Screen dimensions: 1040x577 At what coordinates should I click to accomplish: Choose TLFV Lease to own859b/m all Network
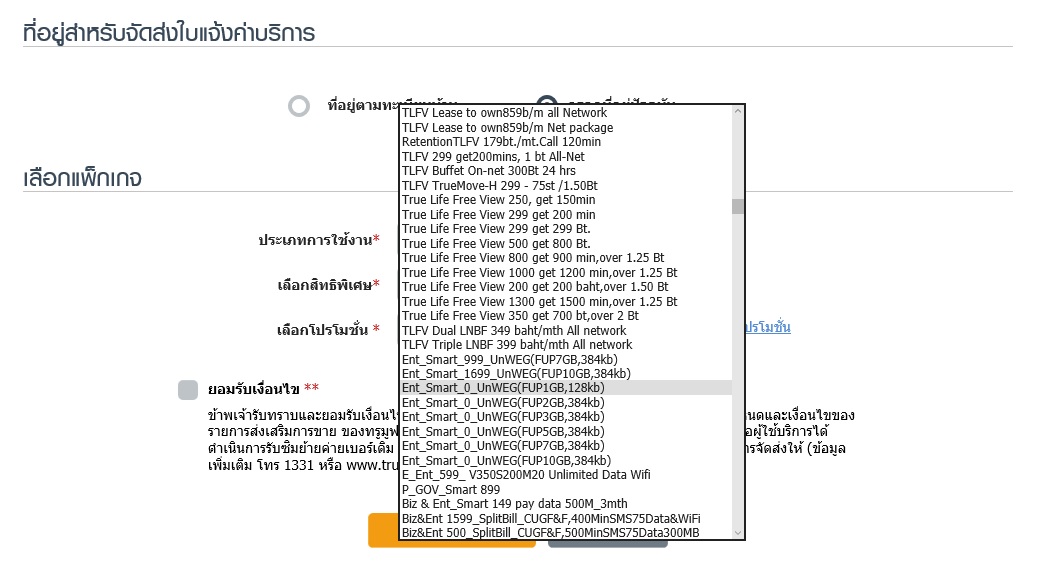(566, 113)
